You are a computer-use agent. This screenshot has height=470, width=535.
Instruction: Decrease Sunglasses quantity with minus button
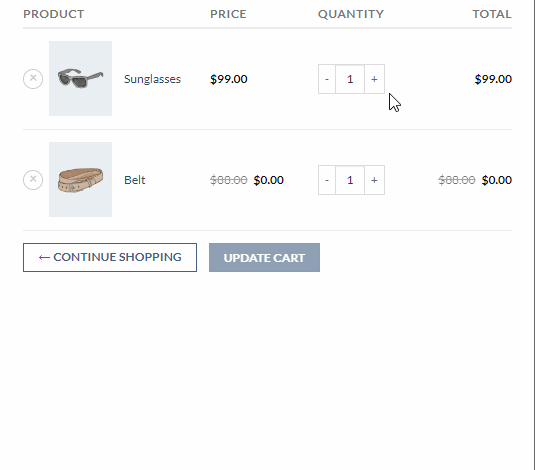[327, 79]
